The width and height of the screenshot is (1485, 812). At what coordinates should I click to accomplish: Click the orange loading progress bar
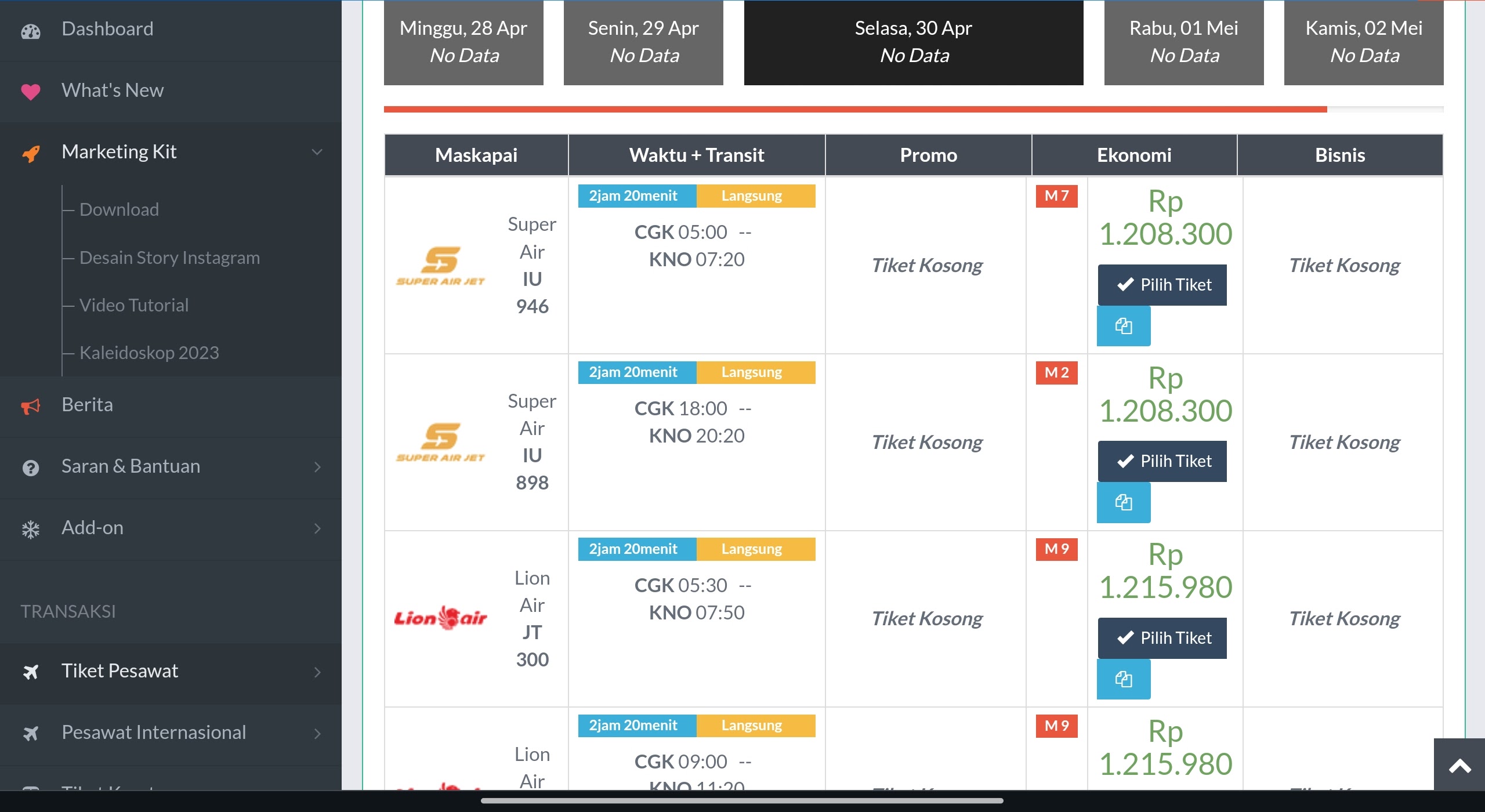pos(855,109)
